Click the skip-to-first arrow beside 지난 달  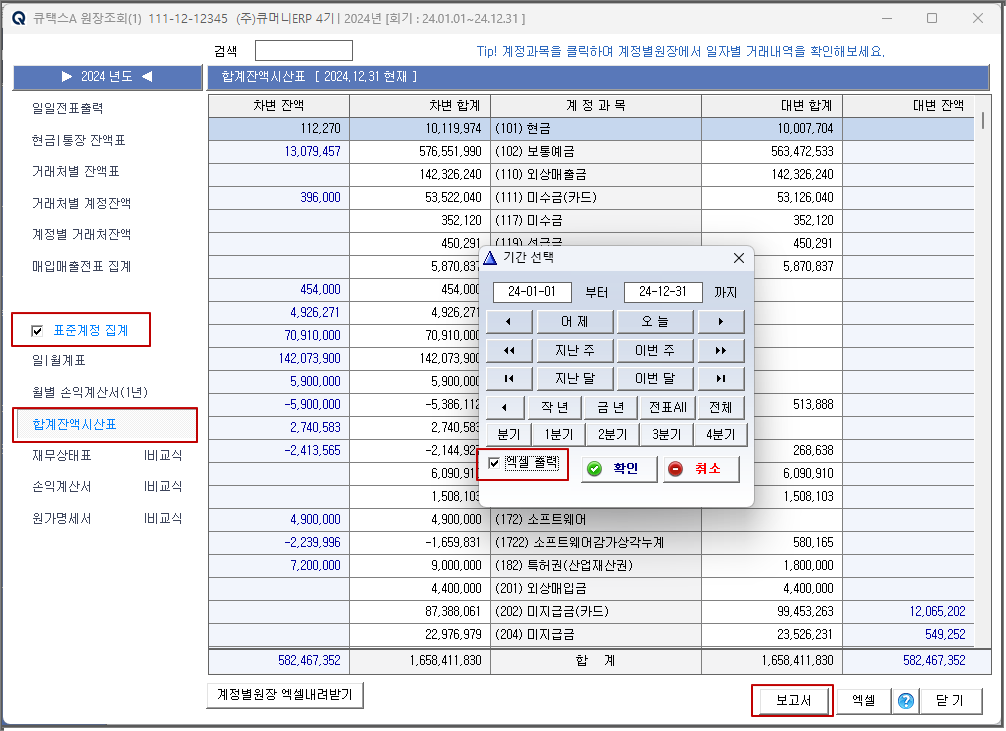[504, 378]
